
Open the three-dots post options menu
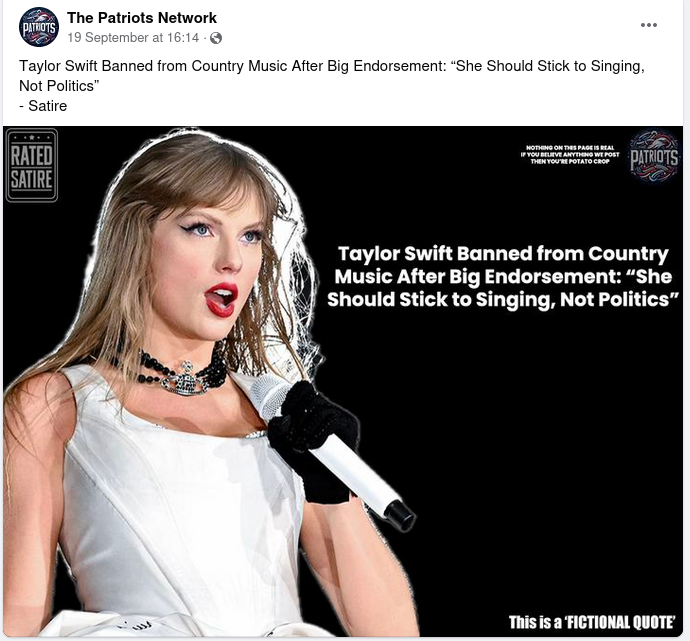pyautogui.click(x=649, y=25)
